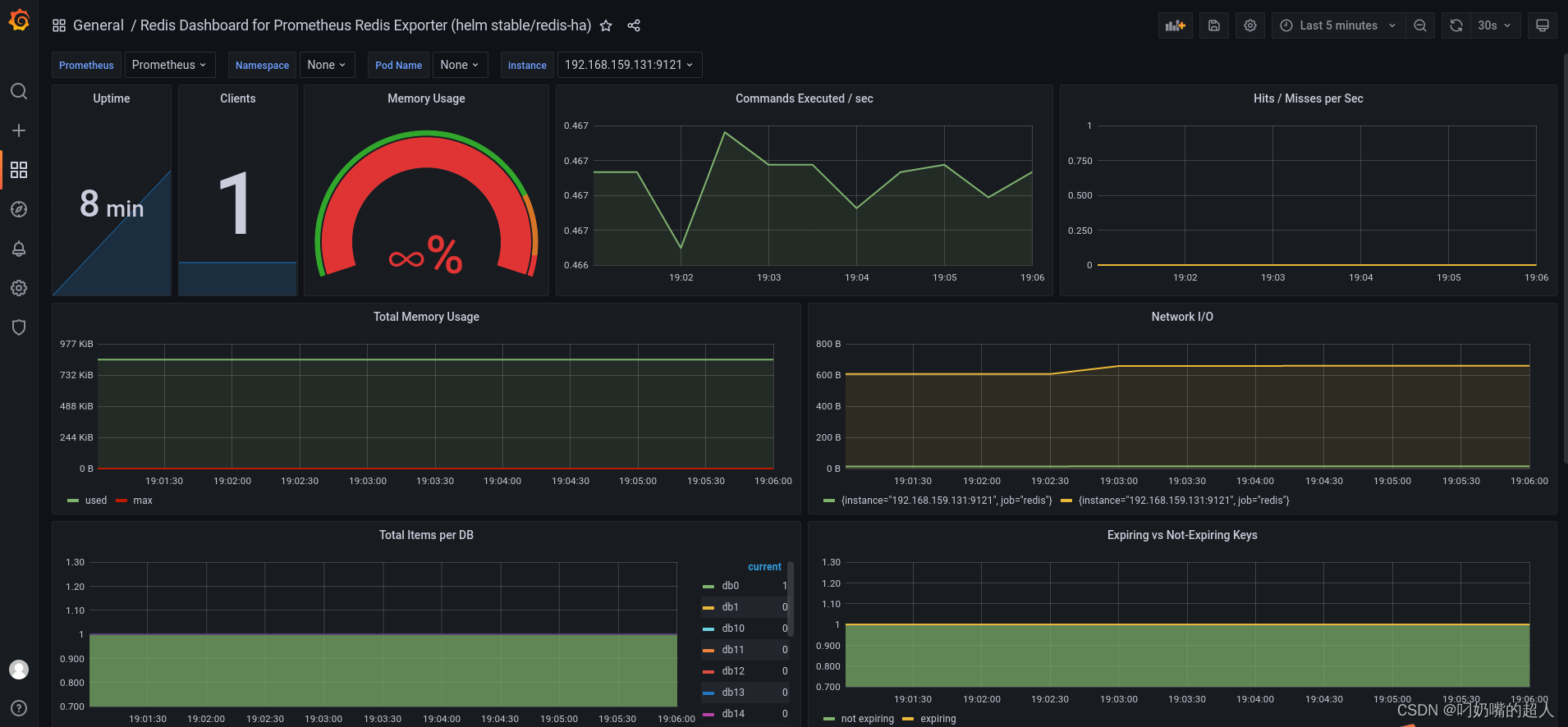This screenshot has height=727, width=1568.
Task: Open the instance 192.168.159.131:9121 dropdown
Action: [x=630, y=65]
